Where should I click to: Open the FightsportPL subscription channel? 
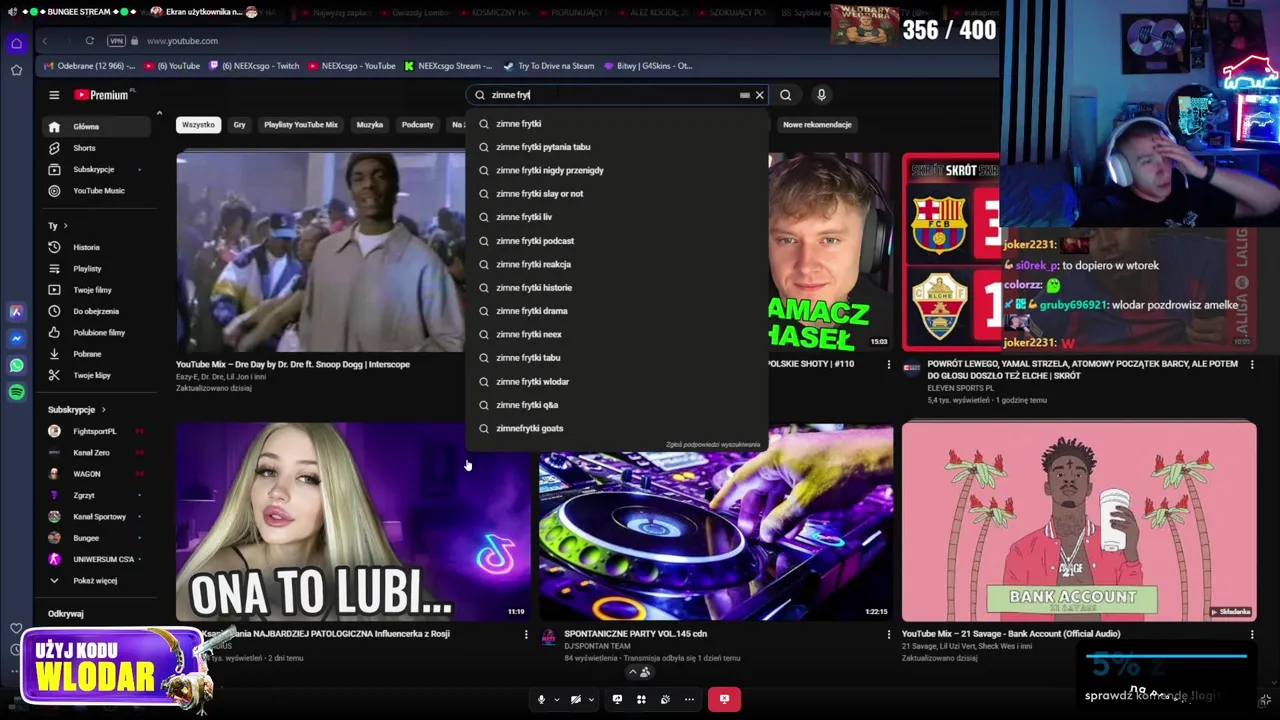(x=95, y=431)
